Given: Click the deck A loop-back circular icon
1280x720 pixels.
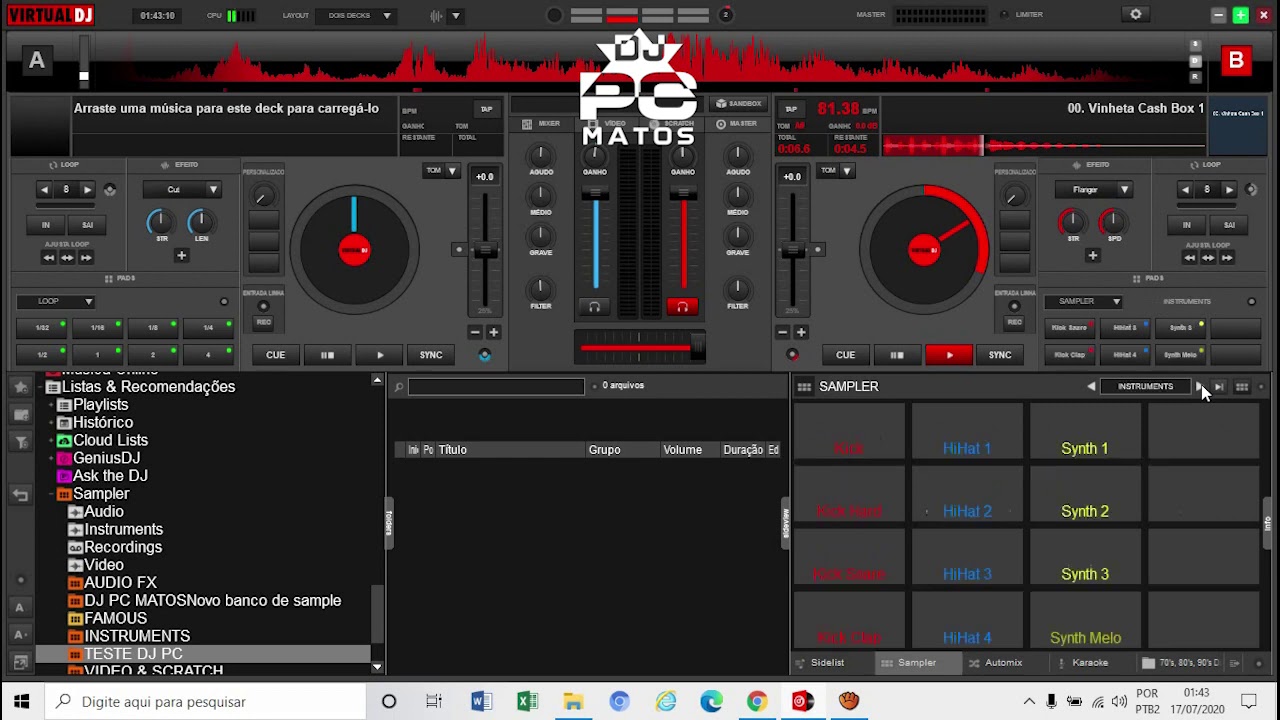Looking at the screenshot, I should (109, 190).
